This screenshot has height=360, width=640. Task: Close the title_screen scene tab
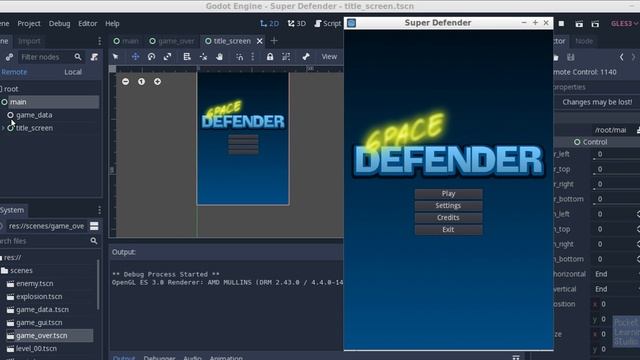pos(260,41)
